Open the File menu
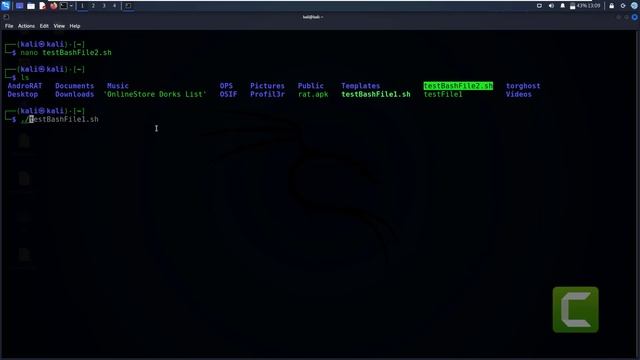Image resolution: width=640 pixels, height=360 pixels. click(9, 26)
